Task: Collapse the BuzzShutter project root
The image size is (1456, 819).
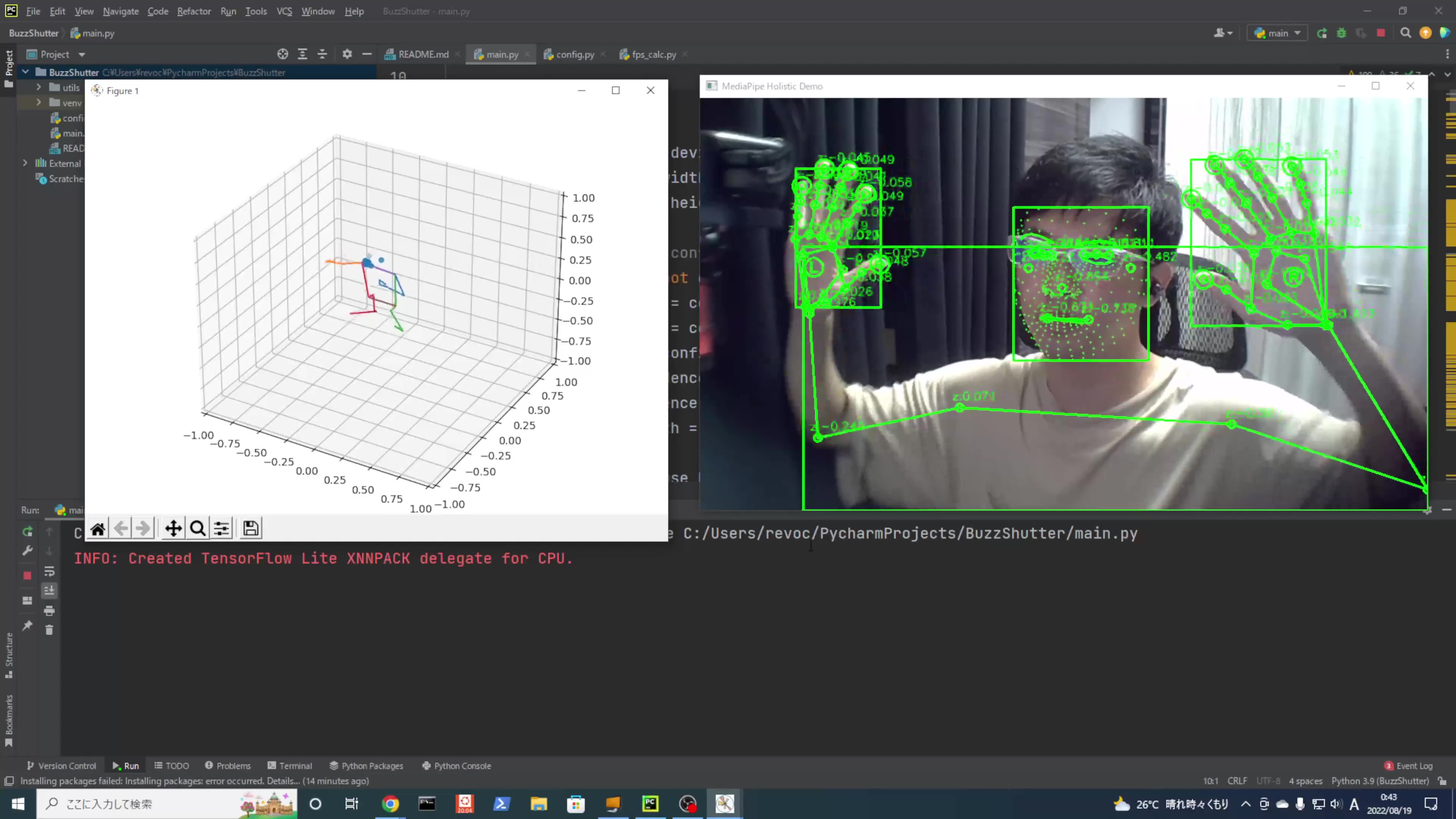Action: coord(25,72)
